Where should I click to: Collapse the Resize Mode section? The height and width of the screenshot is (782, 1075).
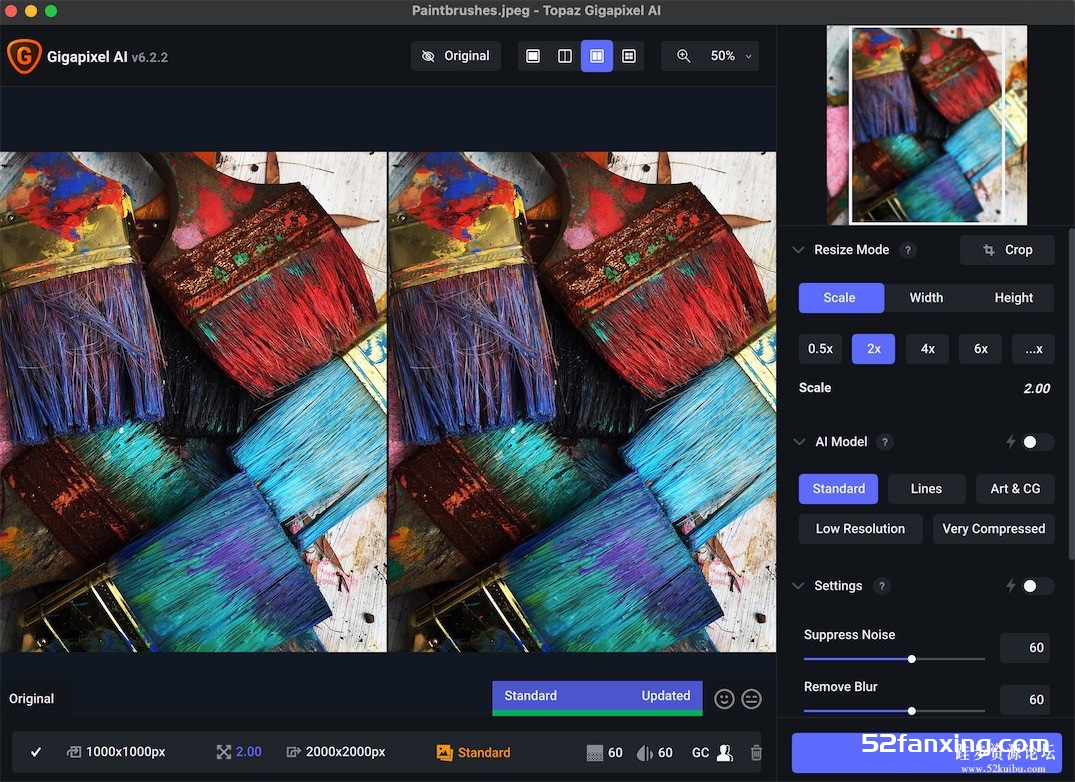[798, 250]
